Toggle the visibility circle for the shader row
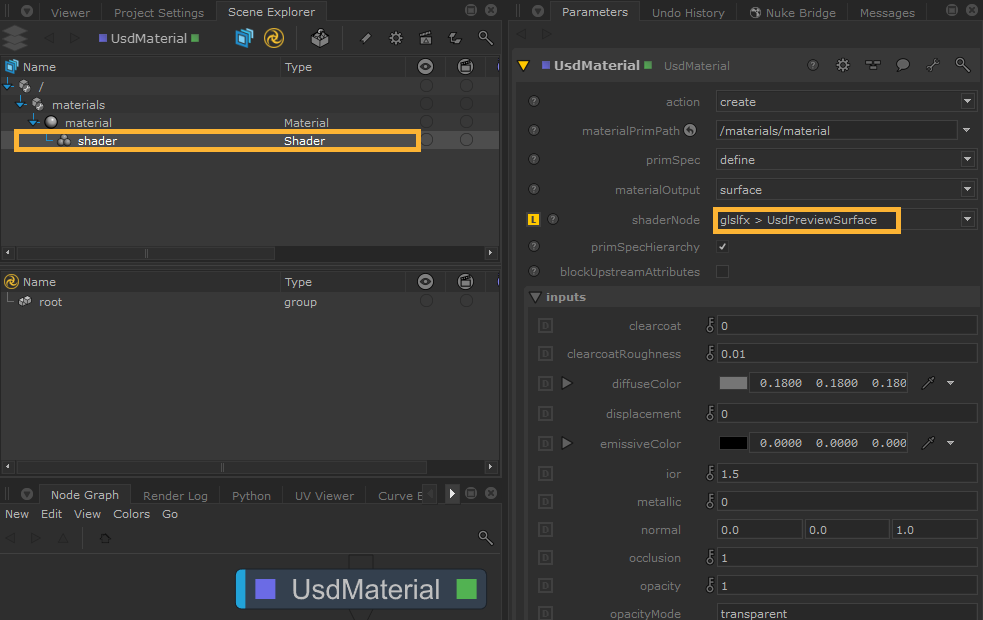 coord(426,141)
